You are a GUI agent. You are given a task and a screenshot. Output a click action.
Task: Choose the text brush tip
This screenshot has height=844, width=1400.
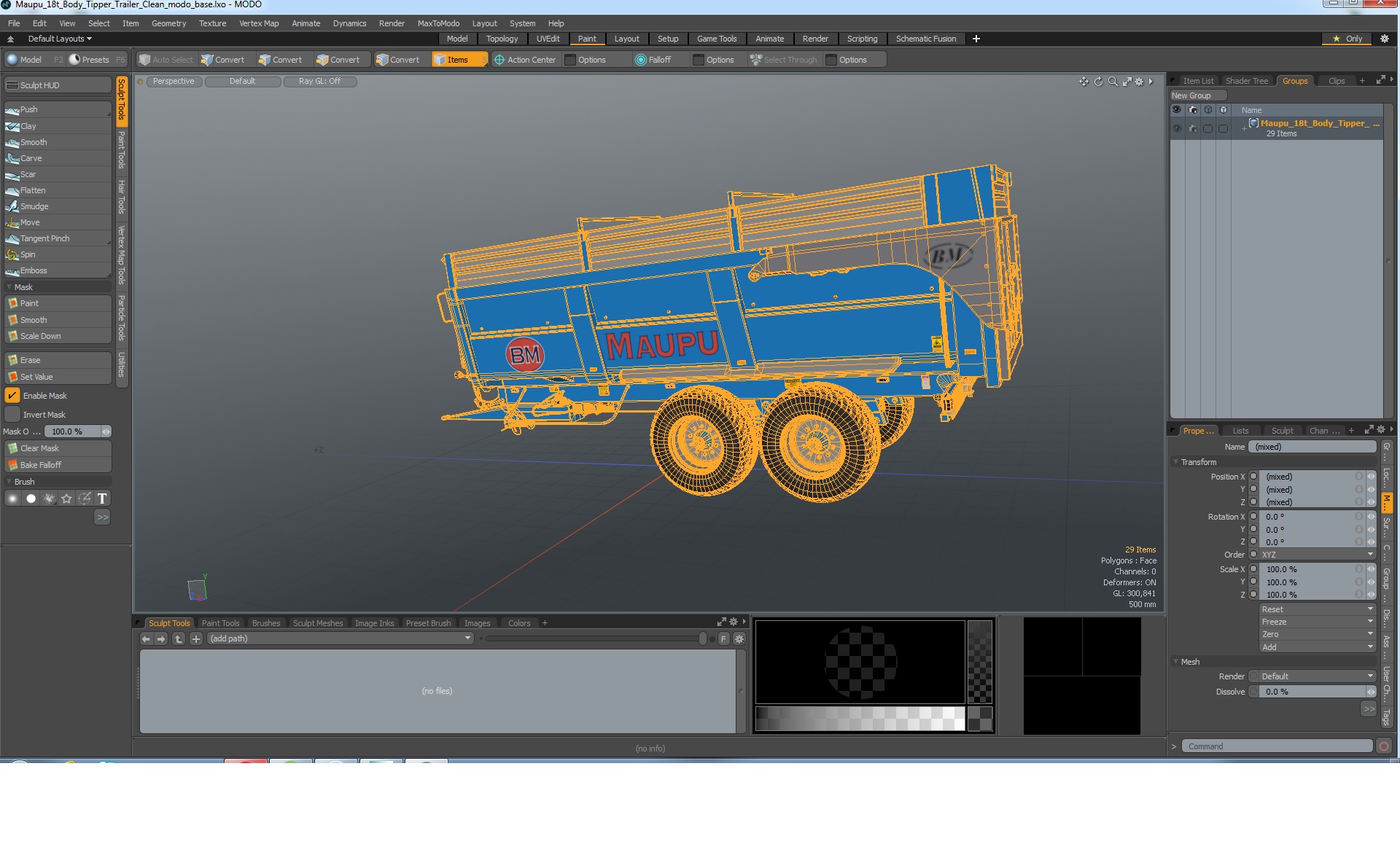[x=102, y=499]
